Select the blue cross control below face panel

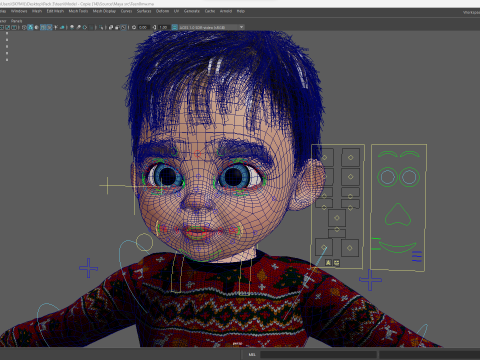[x=370, y=280]
